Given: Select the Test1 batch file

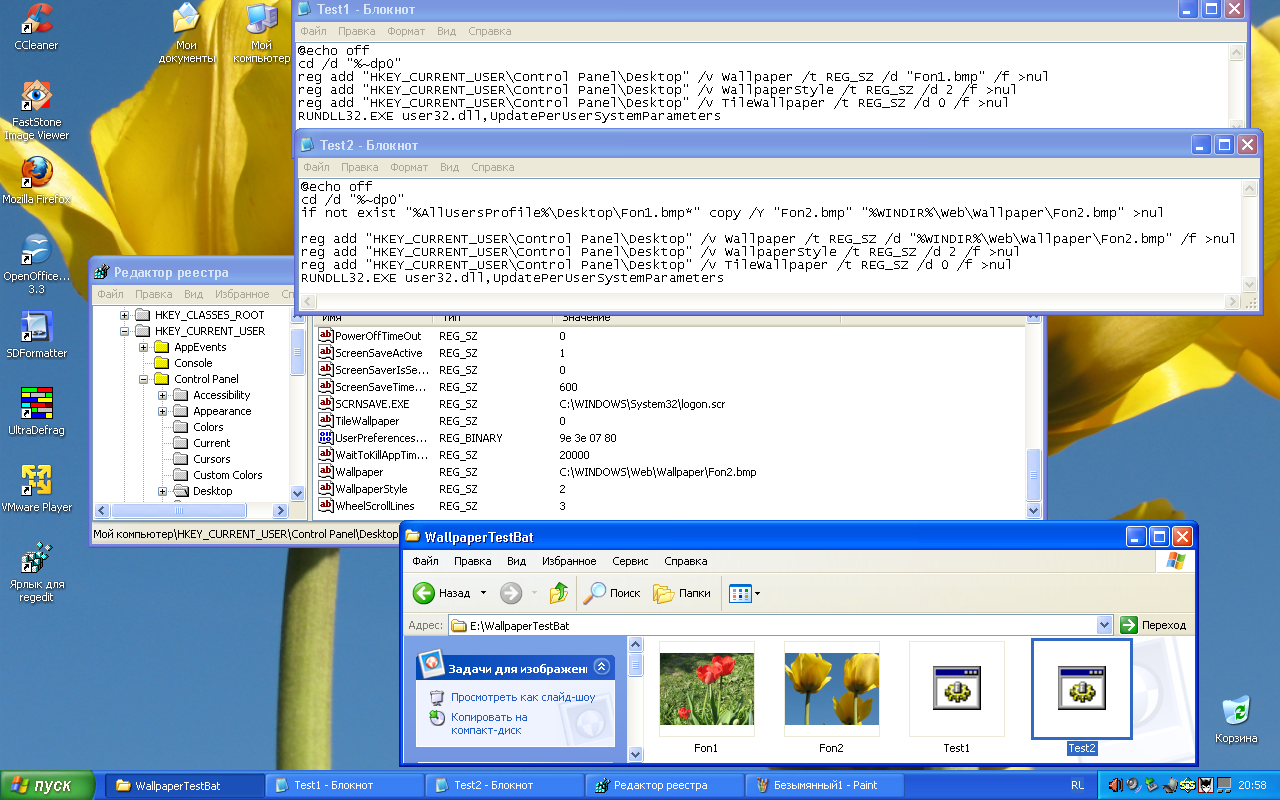Looking at the screenshot, I should pos(956,690).
